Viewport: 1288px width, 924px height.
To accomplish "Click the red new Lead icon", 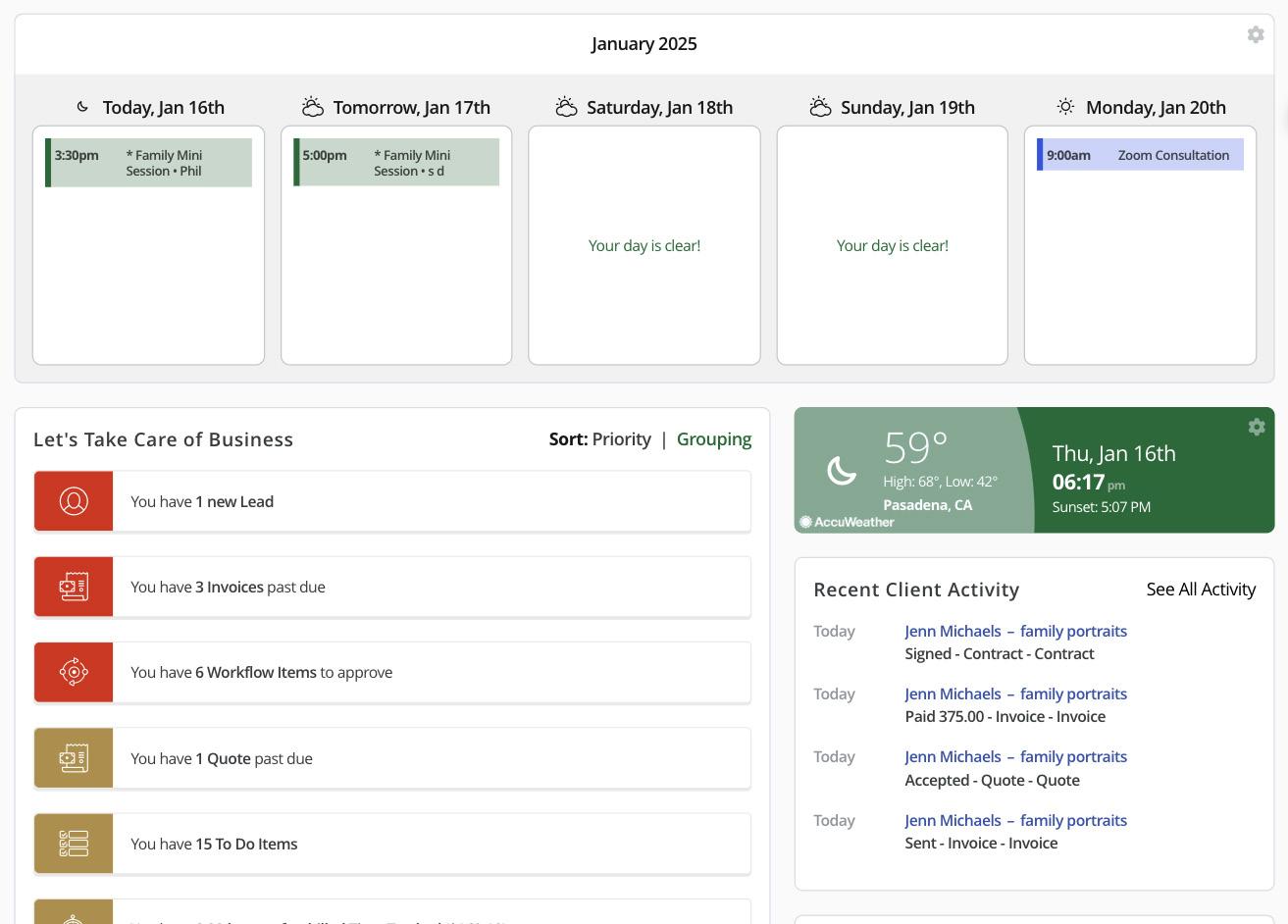I will tap(74, 501).
